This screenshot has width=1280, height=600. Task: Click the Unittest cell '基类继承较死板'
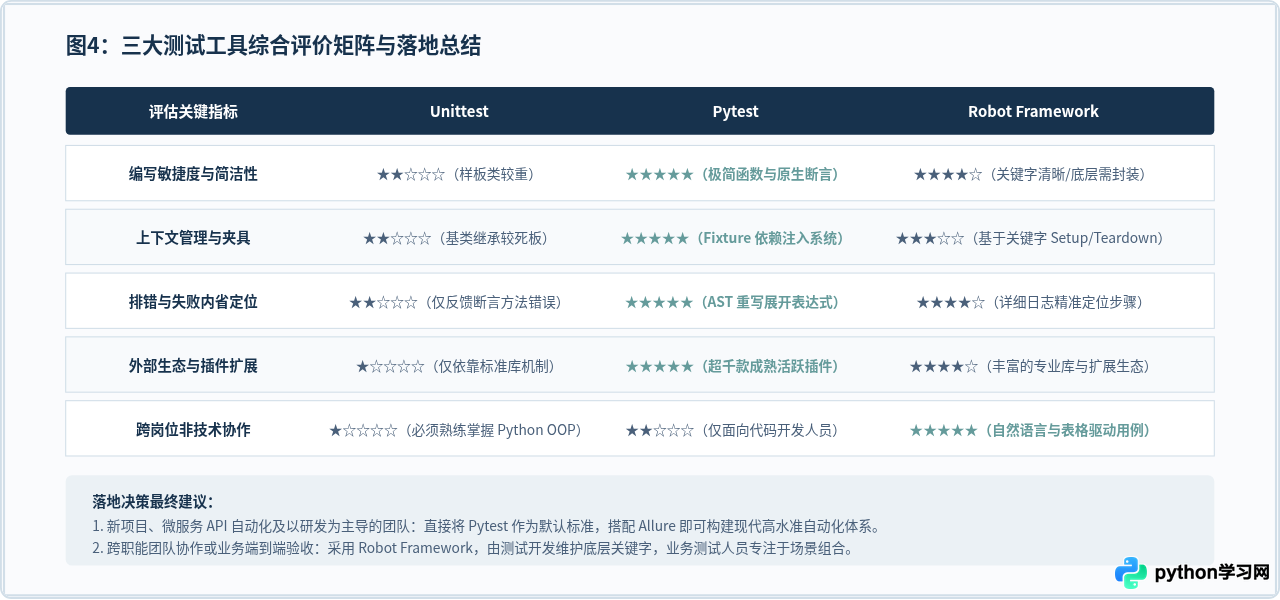click(459, 238)
